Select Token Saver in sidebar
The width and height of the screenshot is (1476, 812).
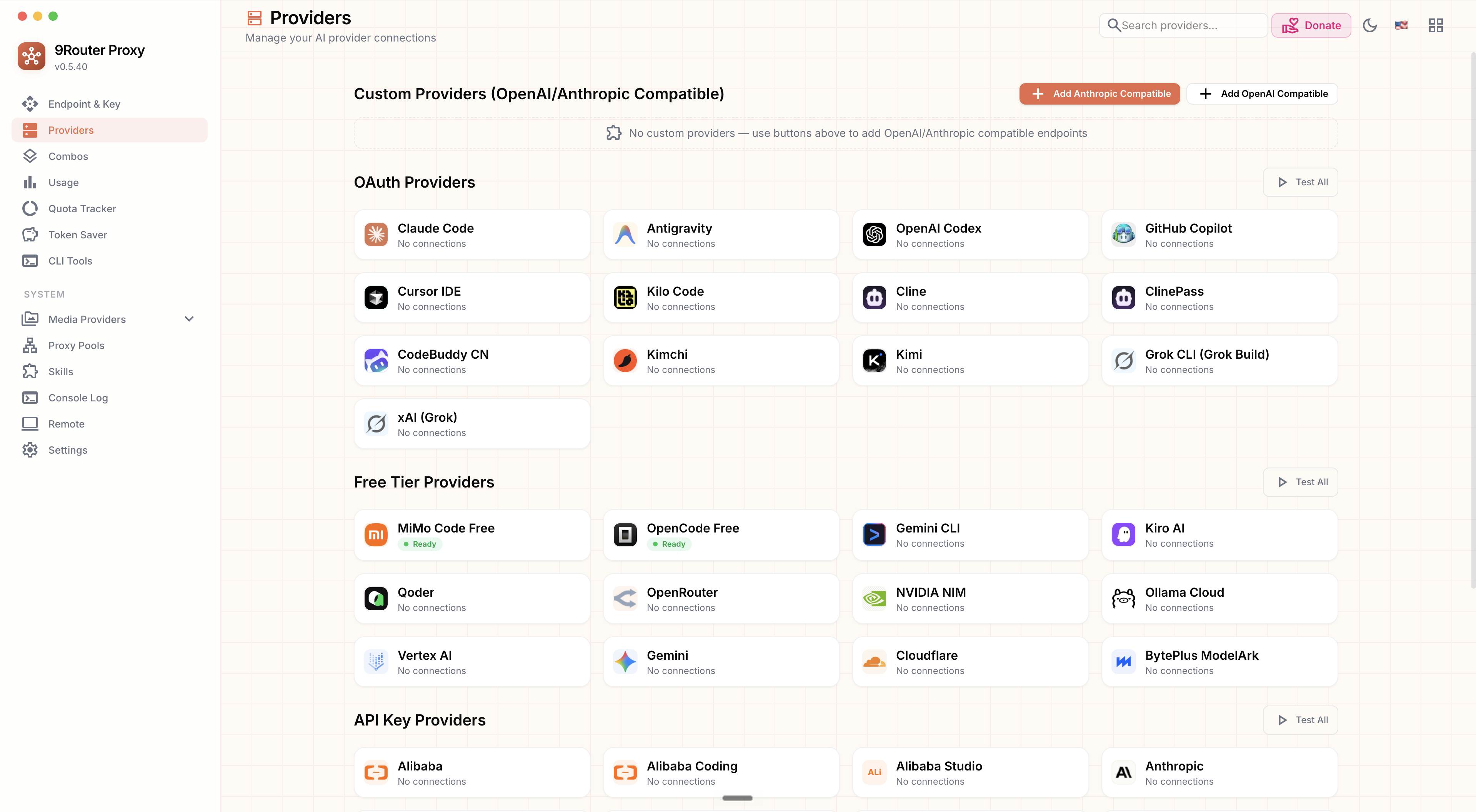(110, 235)
